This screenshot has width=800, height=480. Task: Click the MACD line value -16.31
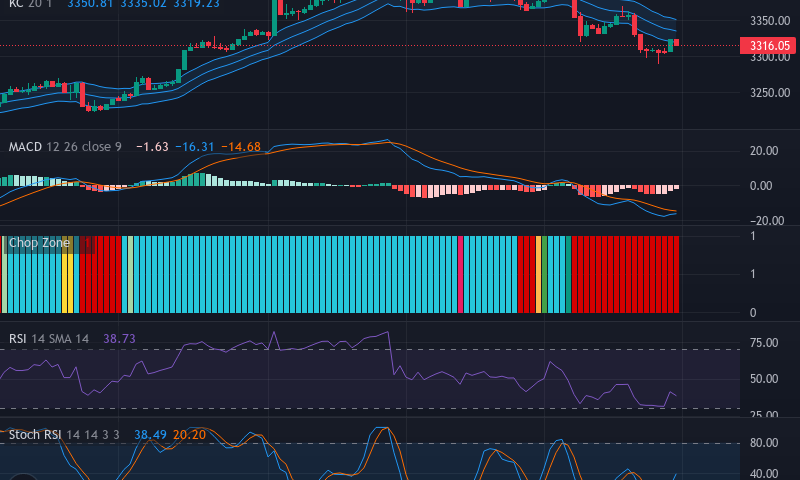pos(195,147)
